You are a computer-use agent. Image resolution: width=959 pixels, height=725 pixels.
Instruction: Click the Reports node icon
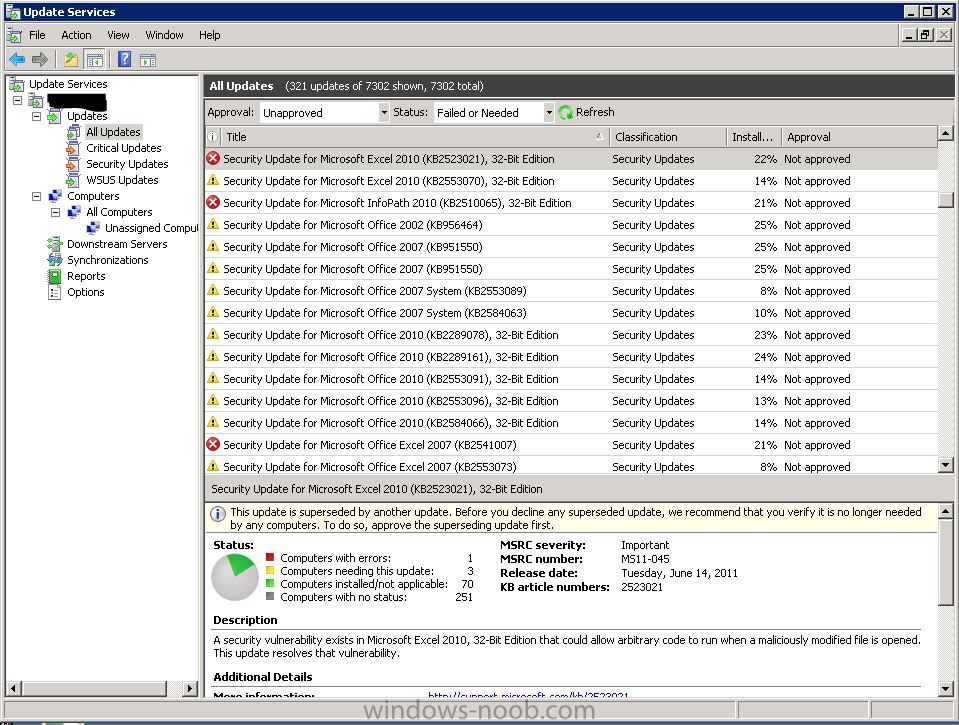coord(55,276)
